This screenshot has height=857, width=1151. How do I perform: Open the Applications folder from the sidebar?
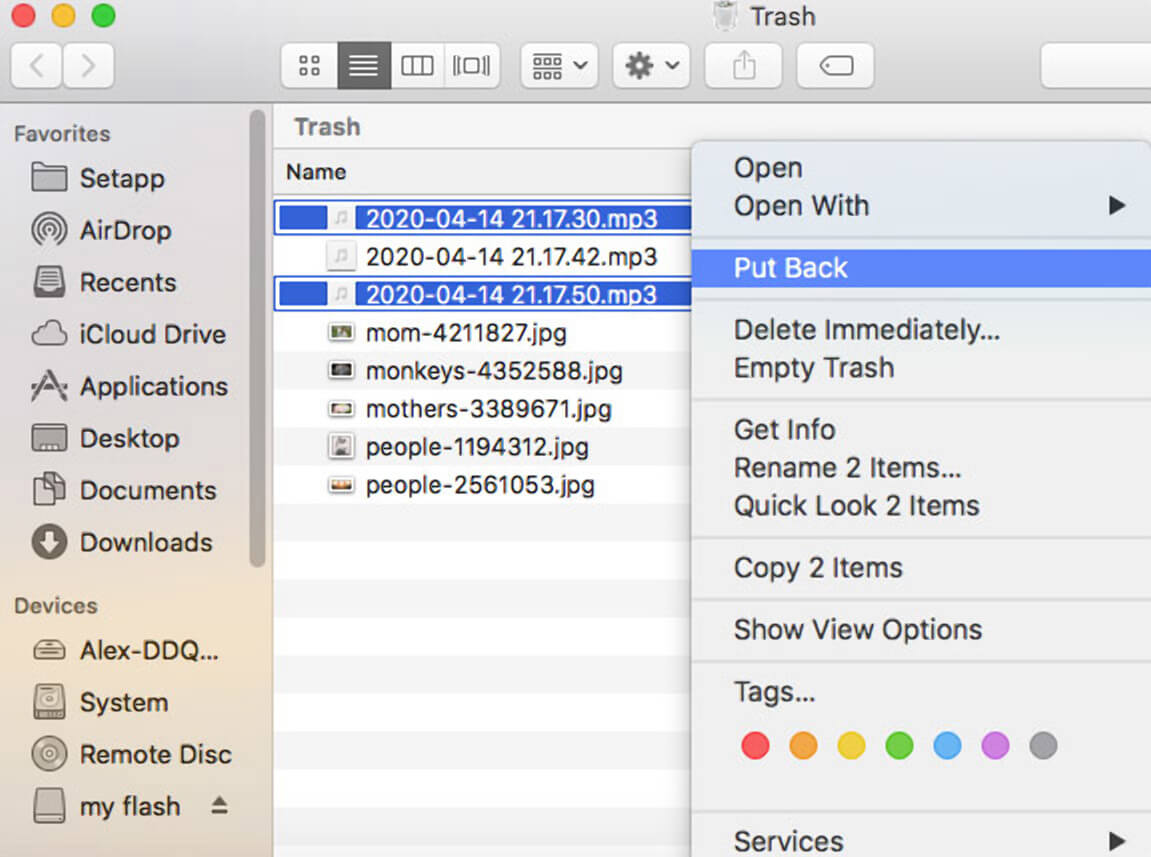pyautogui.click(x=152, y=386)
